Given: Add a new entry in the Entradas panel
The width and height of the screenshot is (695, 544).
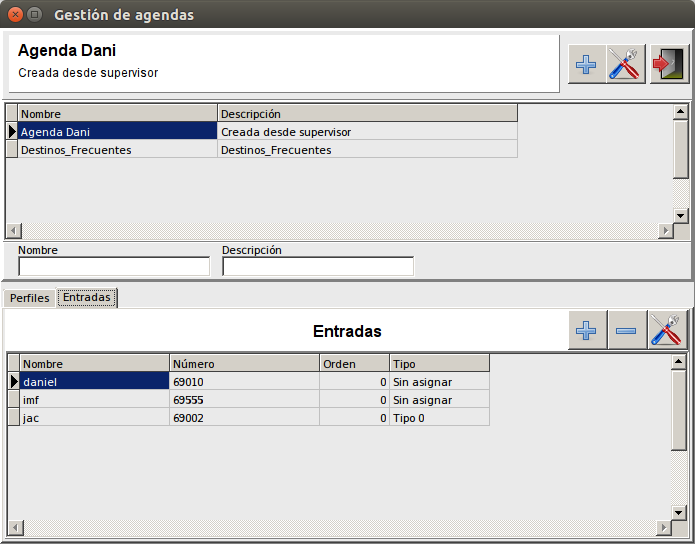Looking at the screenshot, I should pos(586,330).
